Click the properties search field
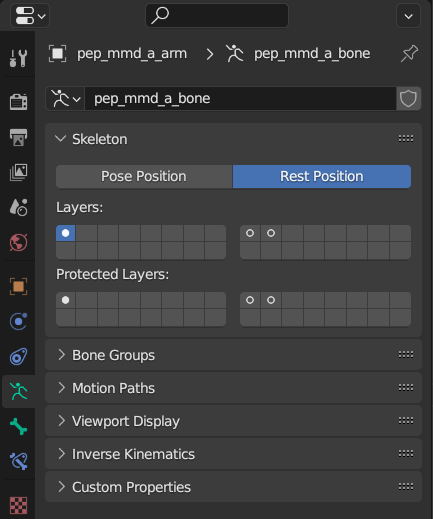 coord(217,15)
